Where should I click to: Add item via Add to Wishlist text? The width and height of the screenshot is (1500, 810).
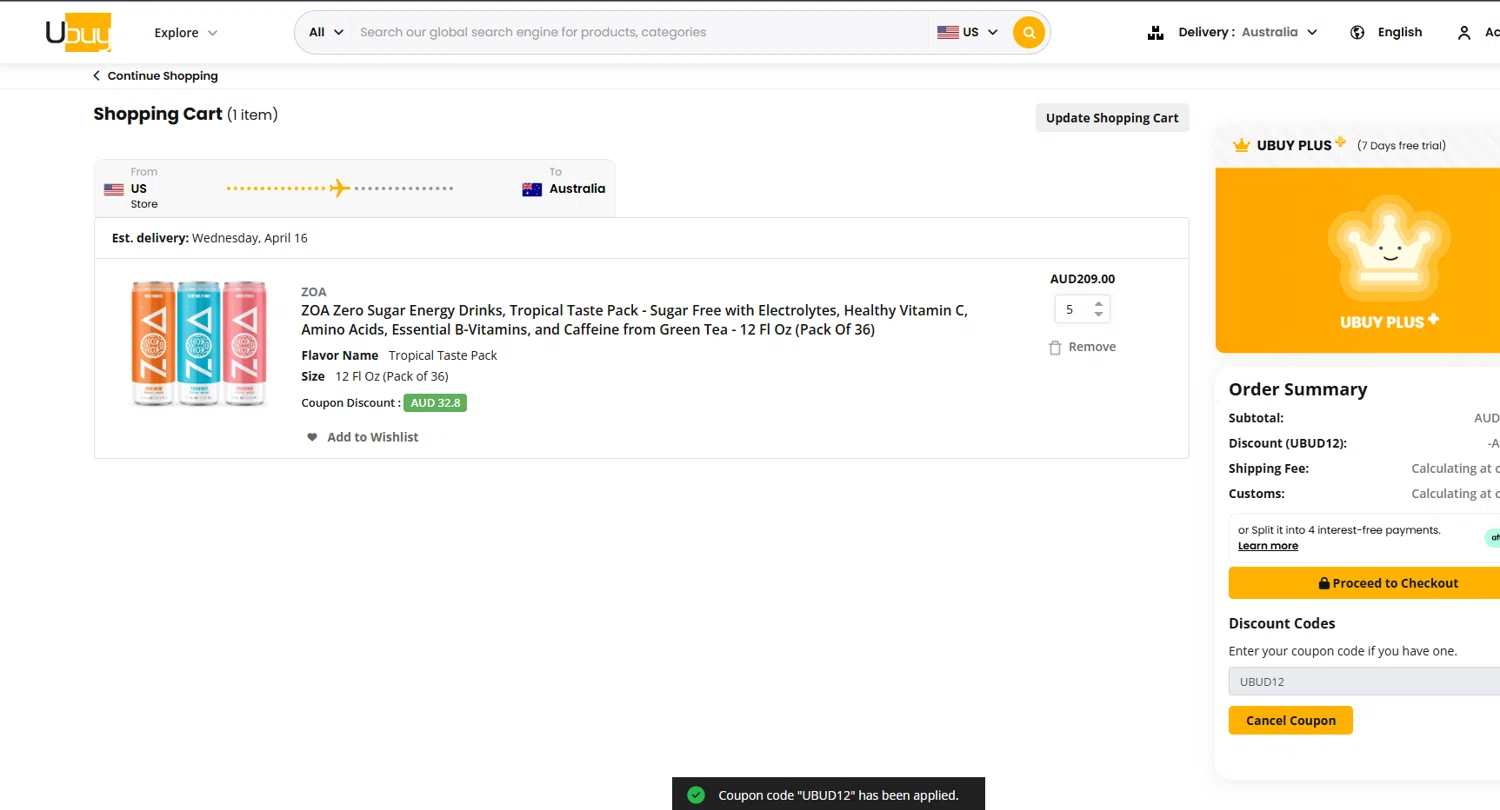click(x=372, y=437)
